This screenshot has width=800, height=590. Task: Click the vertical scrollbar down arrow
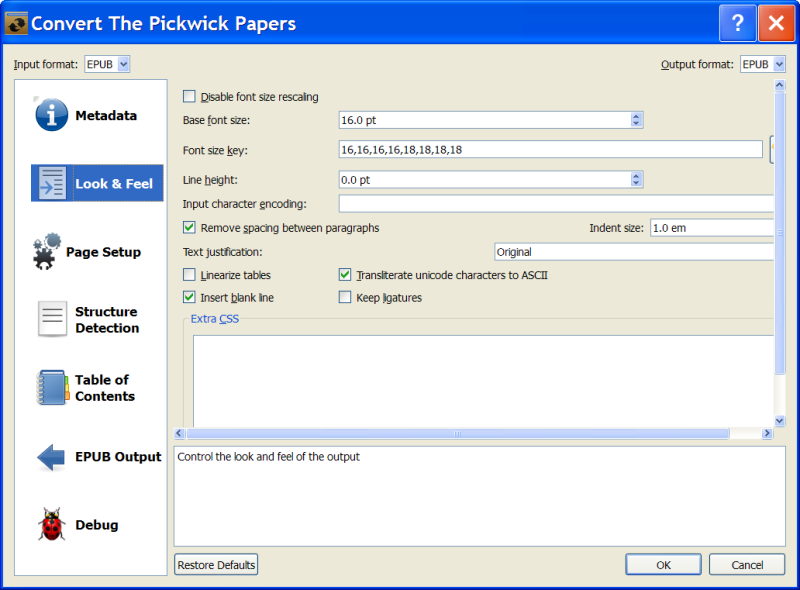pos(779,421)
